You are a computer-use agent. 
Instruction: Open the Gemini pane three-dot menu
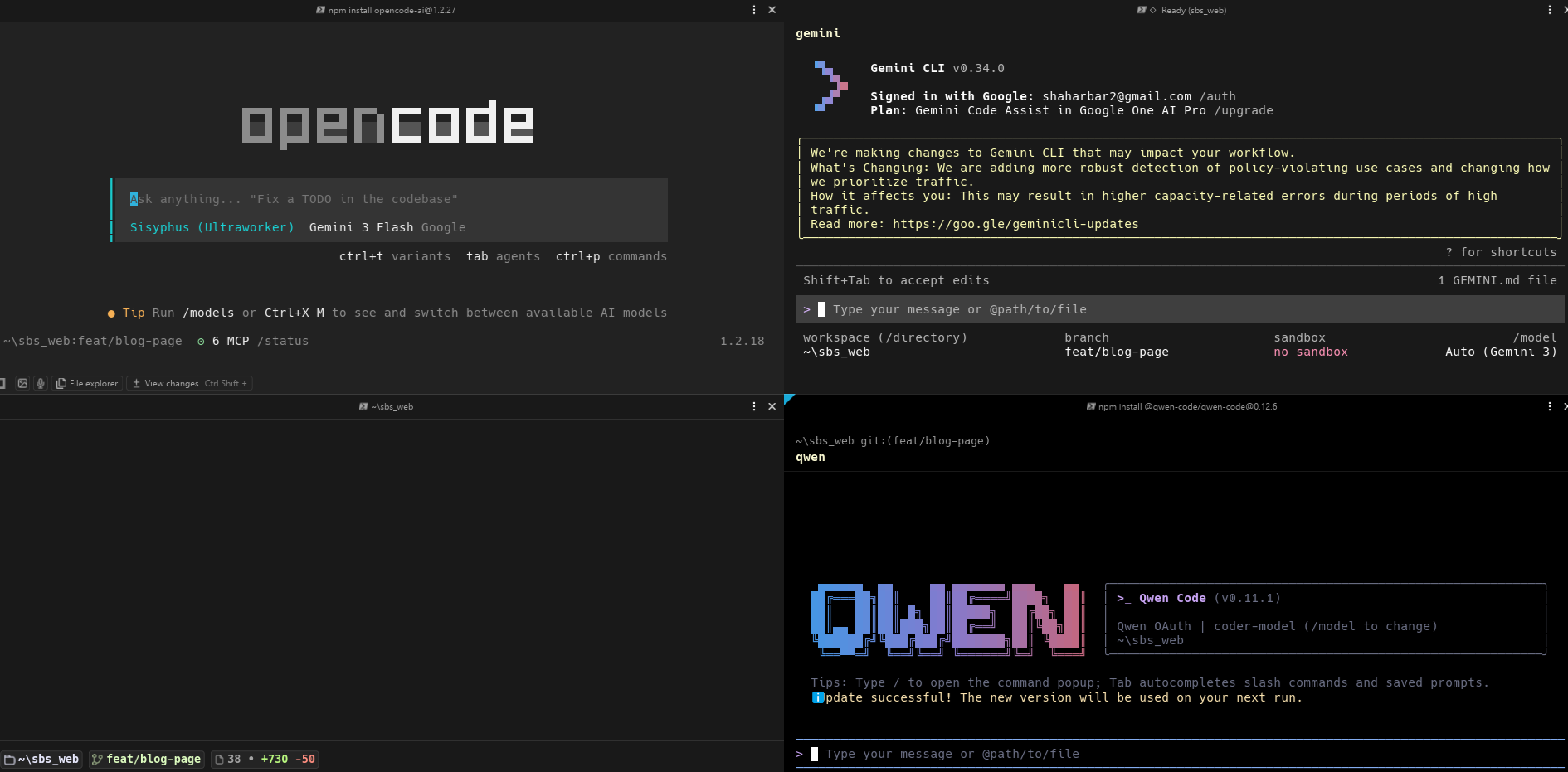tap(1549, 10)
